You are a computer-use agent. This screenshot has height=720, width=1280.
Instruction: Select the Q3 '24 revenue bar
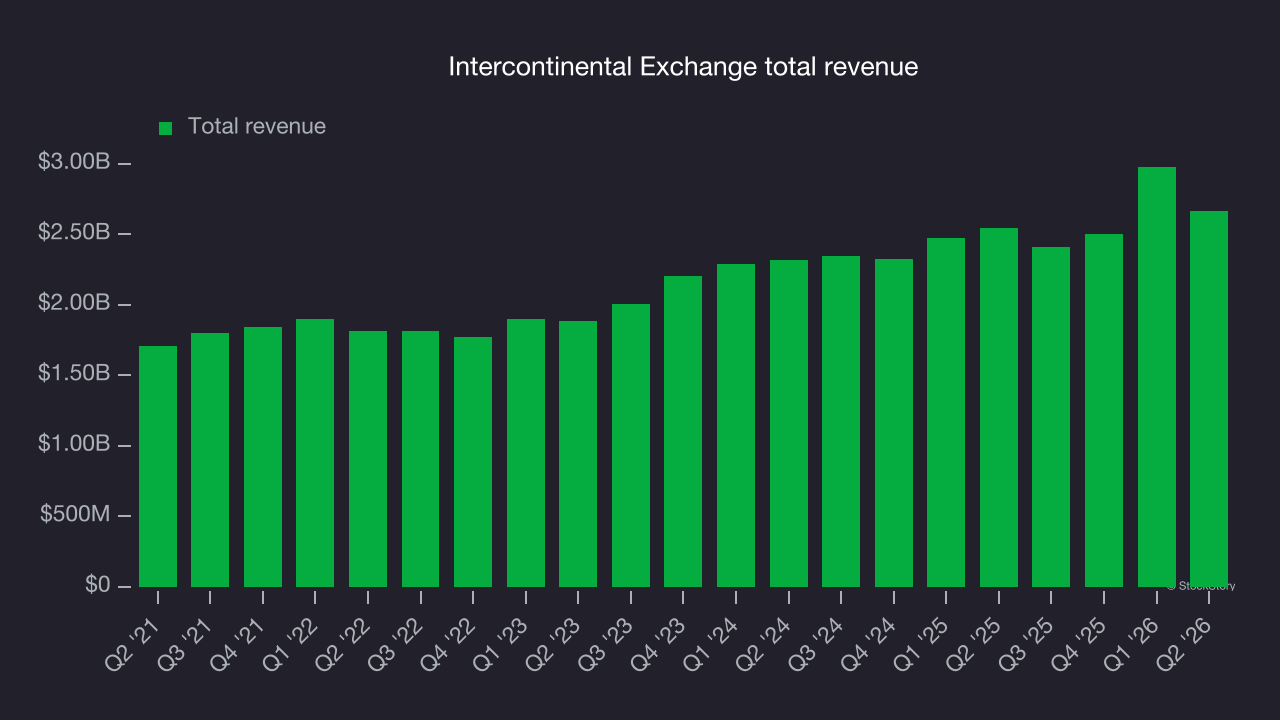pos(841,421)
